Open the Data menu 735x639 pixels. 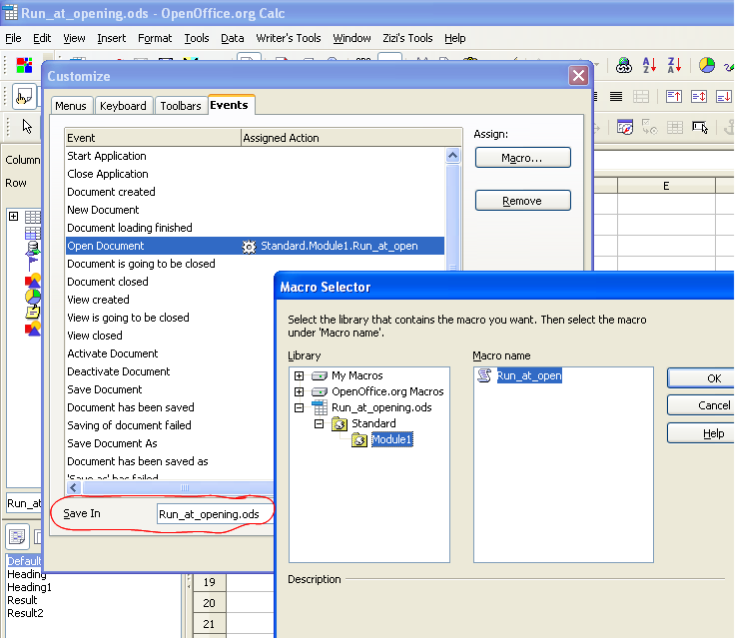pos(232,38)
